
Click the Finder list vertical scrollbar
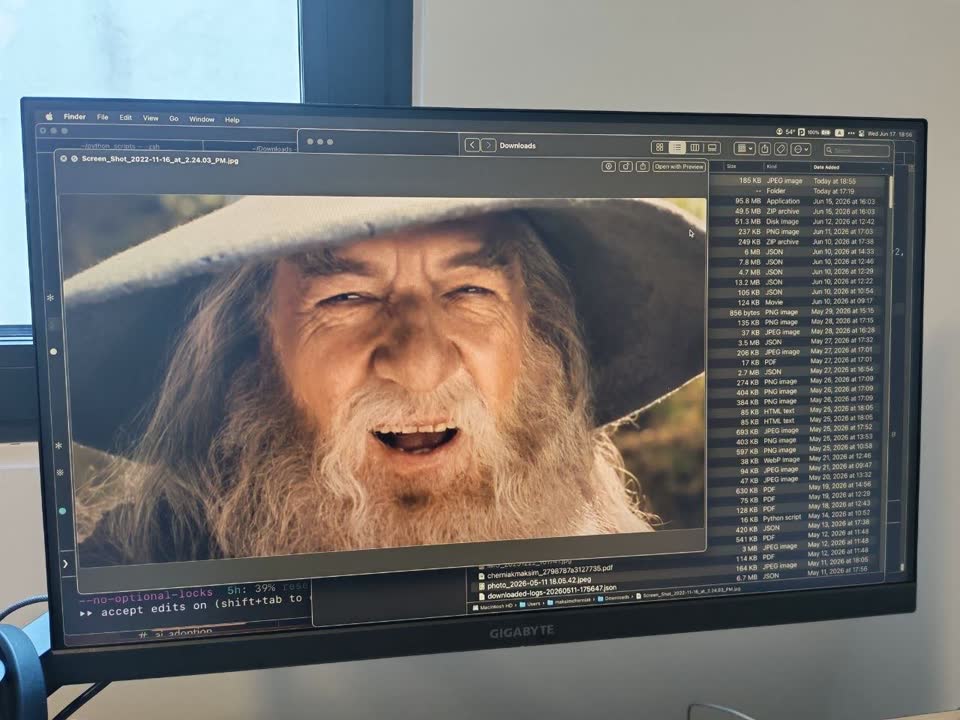pos(891,191)
